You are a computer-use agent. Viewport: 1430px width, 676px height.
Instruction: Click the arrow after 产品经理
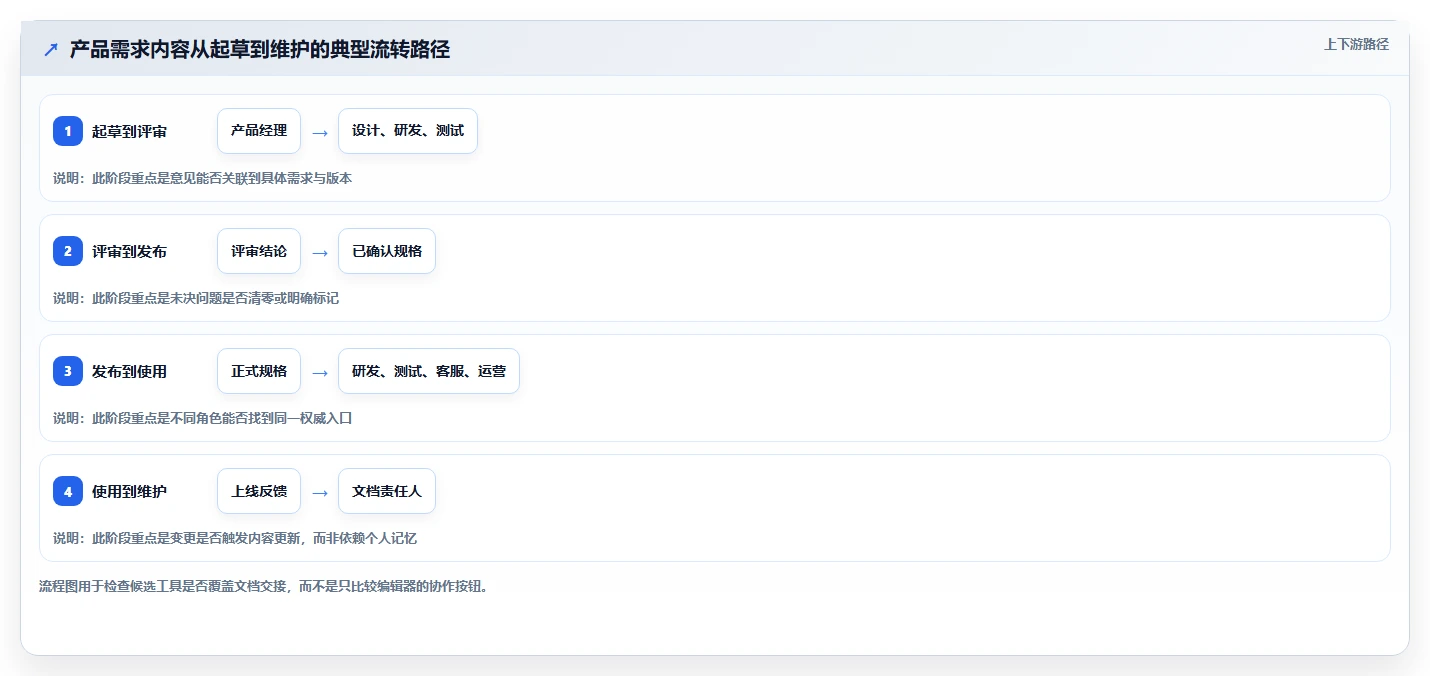[x=320, y=132]
